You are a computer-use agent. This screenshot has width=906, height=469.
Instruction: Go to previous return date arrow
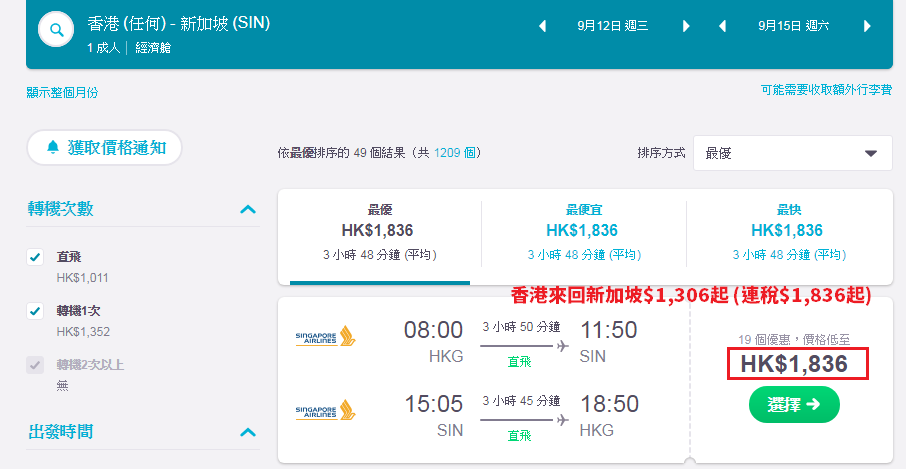(x=722, y=26)
